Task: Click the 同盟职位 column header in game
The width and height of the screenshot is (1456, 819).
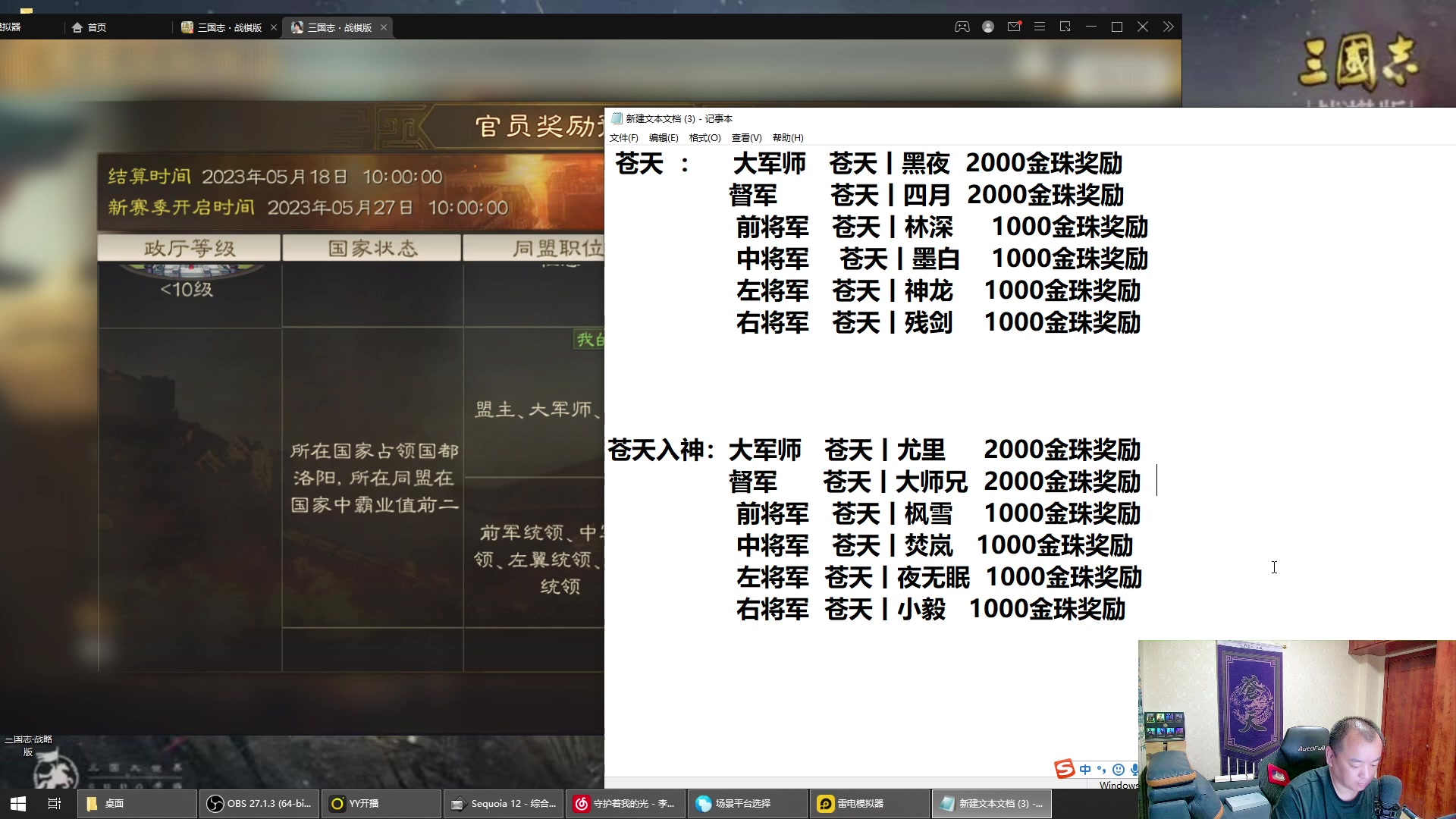Action: [534, 248]
